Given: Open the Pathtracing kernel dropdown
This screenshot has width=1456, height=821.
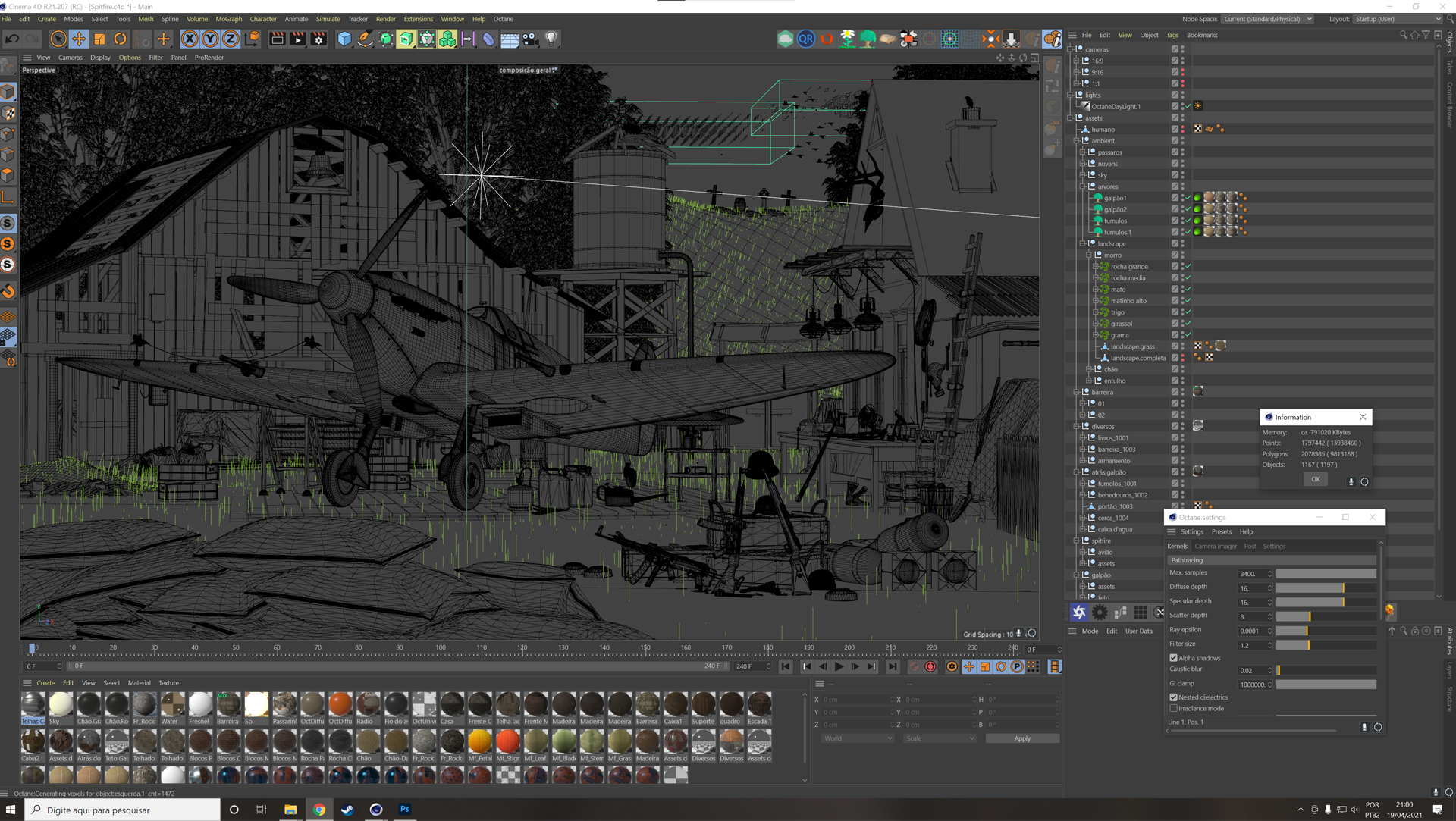Looking at the screenshot, I should coord(1272,560).
